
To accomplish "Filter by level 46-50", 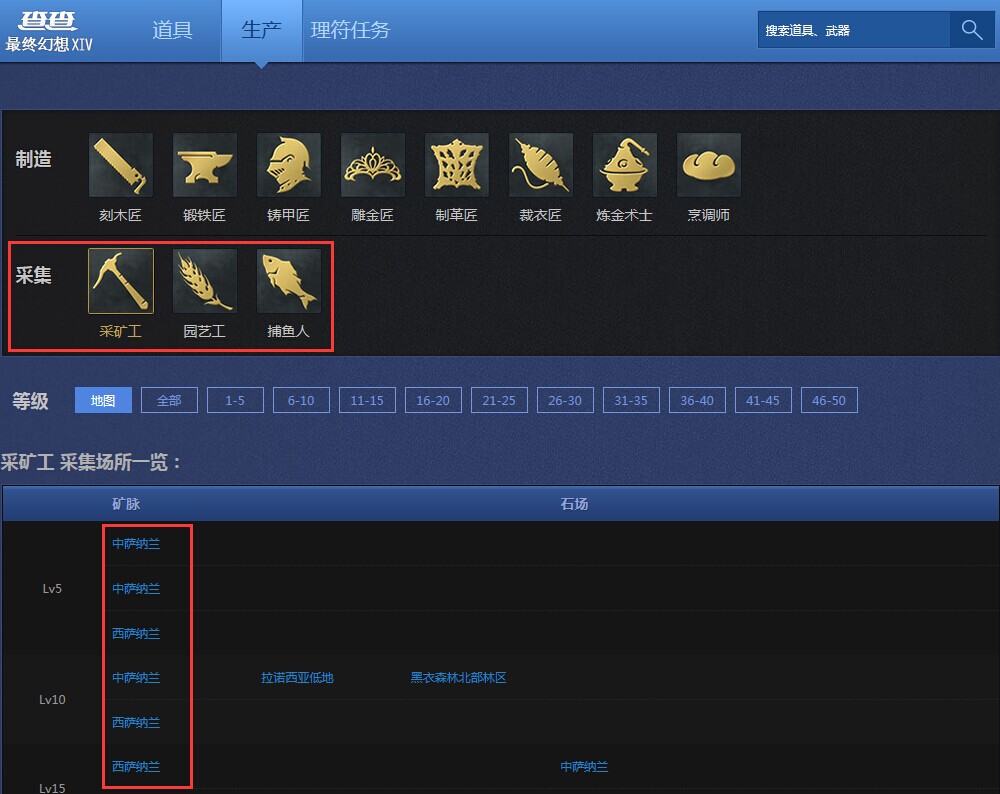I will point(829,401).
